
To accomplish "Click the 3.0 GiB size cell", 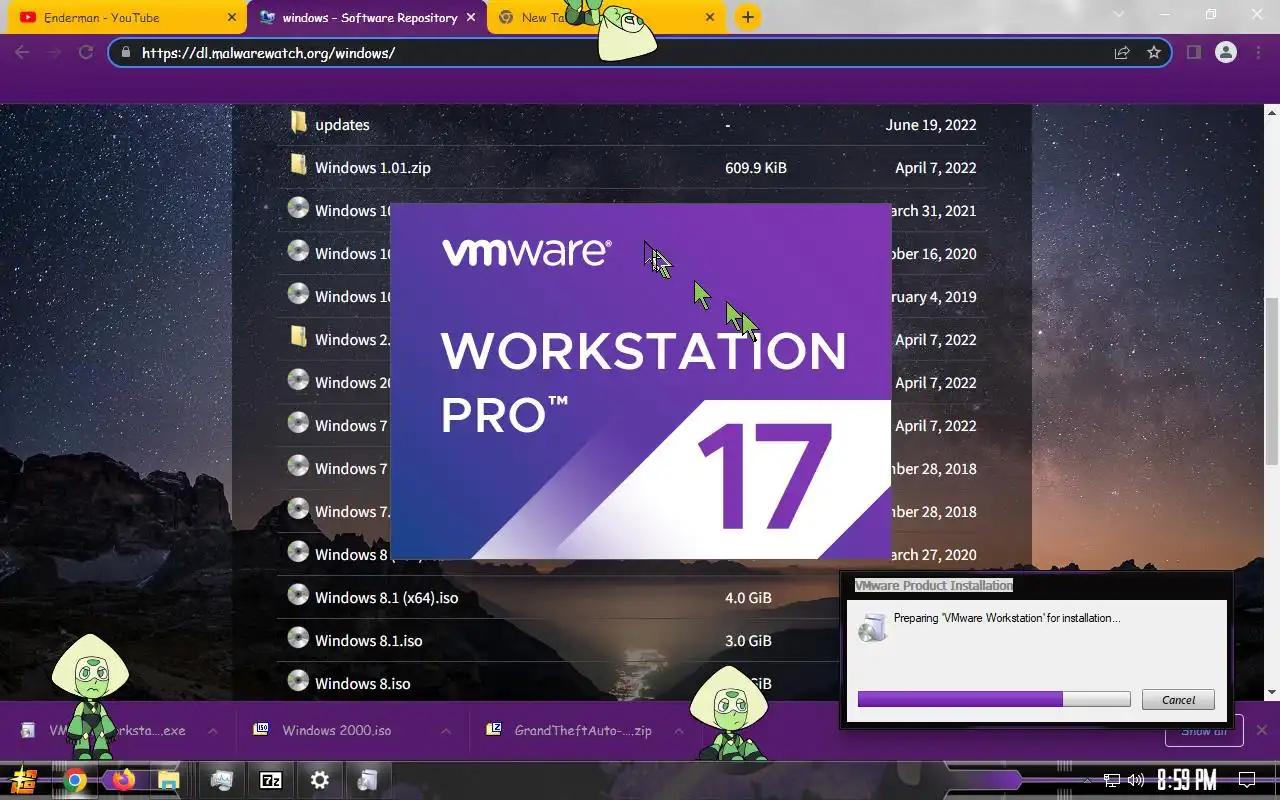I will (748, 641).
